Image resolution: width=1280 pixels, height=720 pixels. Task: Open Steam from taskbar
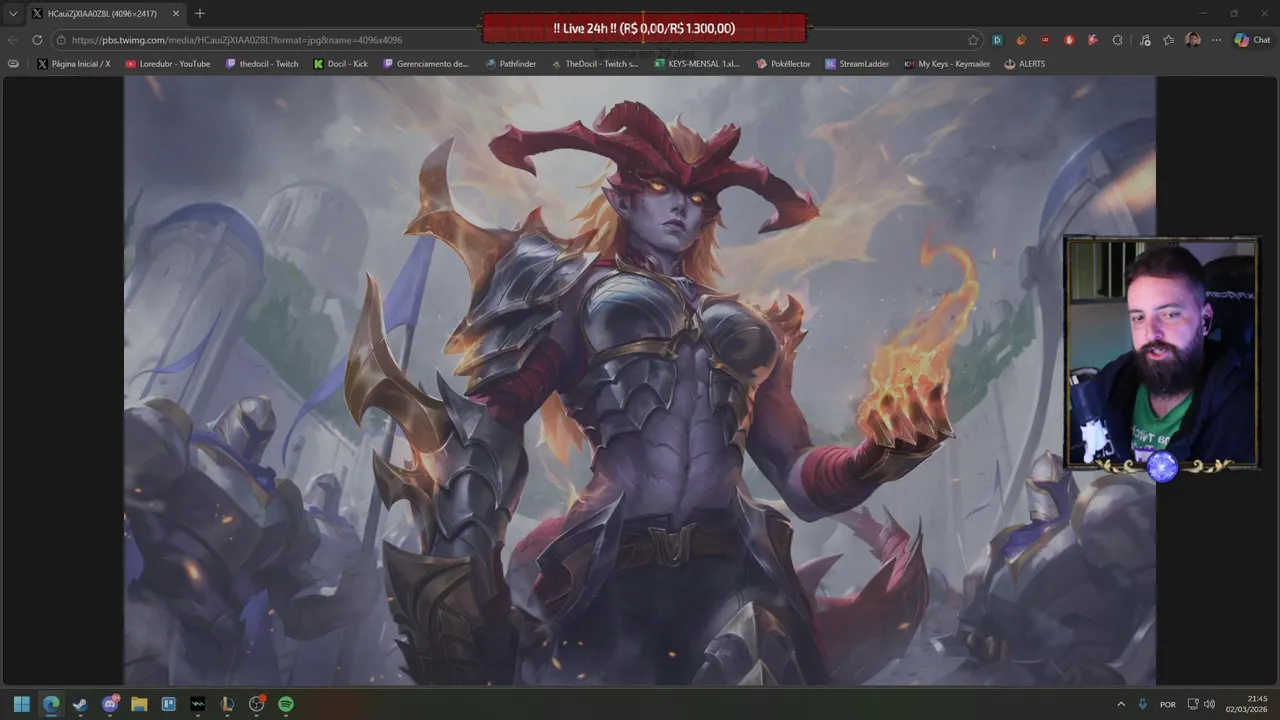click(x=80, y=704)
